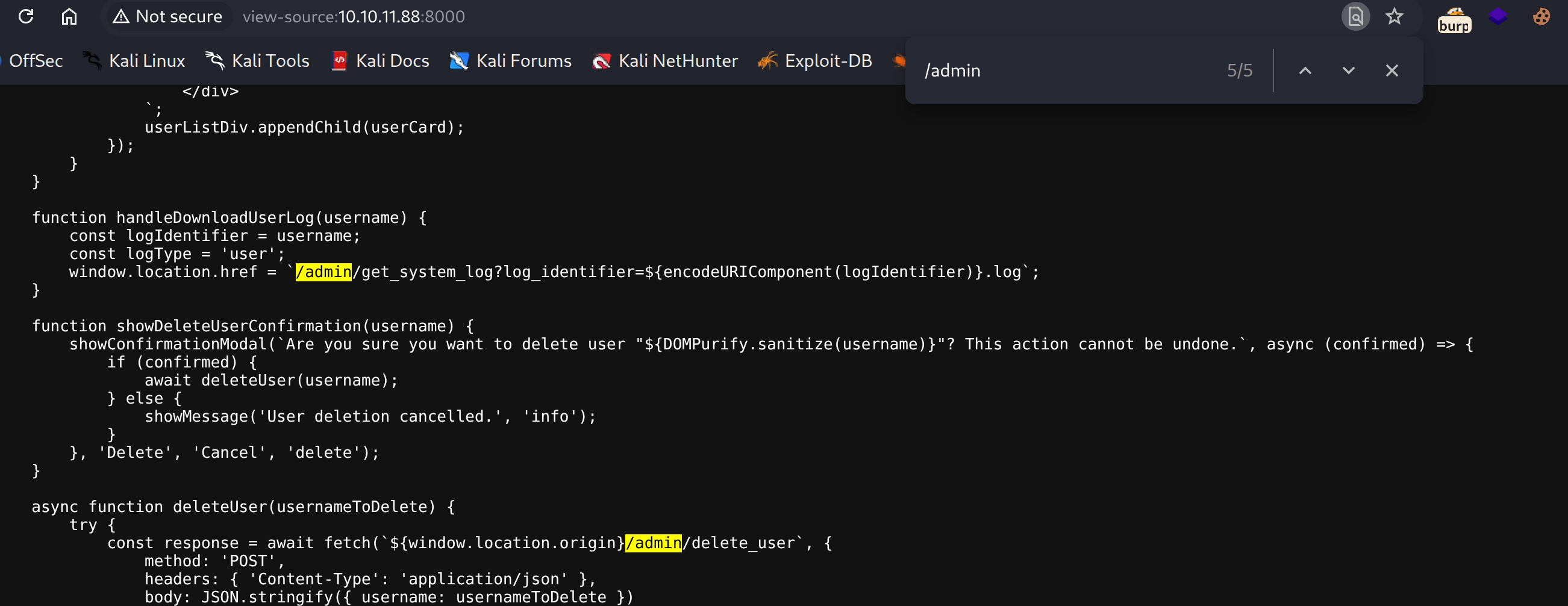Click the find bar text field
The image size is (1568, 606).
coord(1065,70)
